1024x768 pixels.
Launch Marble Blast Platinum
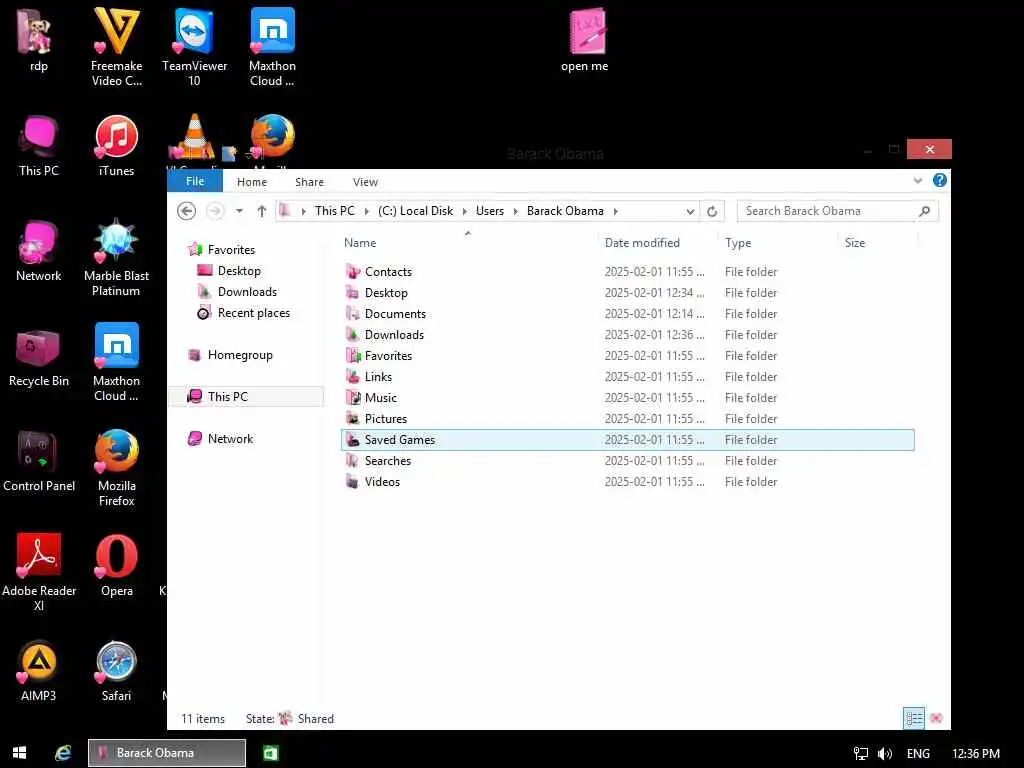point(116,258)
